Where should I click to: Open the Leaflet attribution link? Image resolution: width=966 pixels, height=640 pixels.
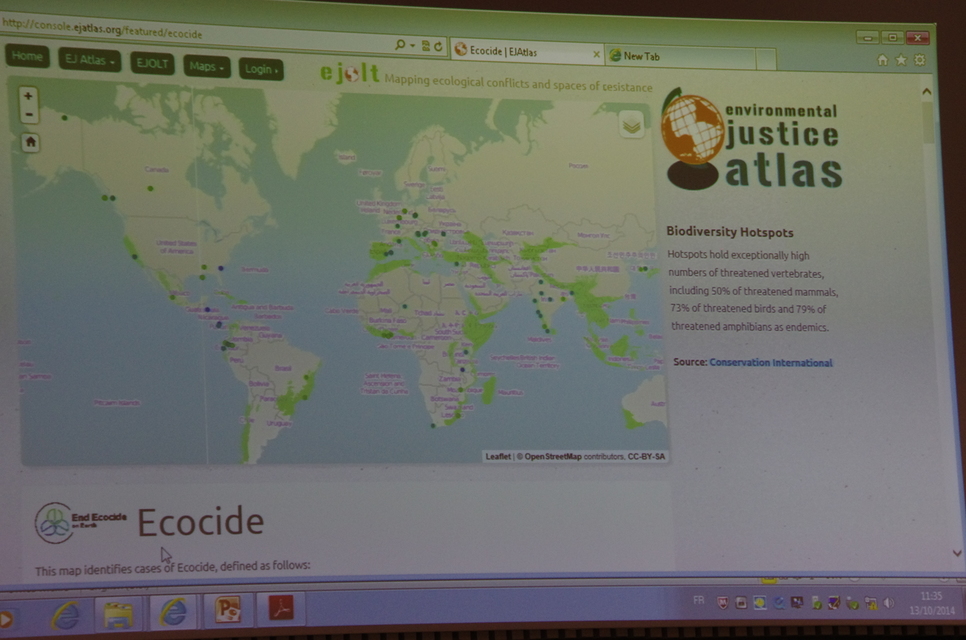[498, 456]
